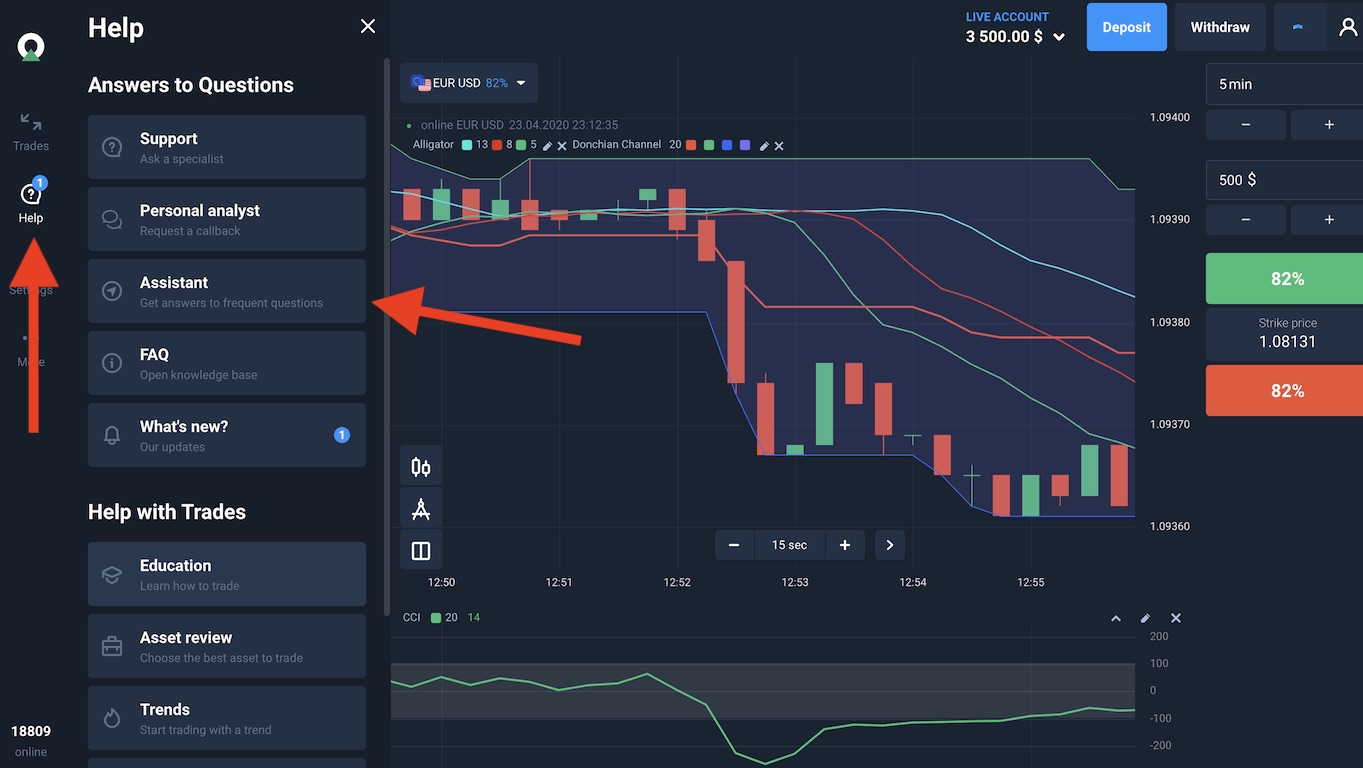
Task: Open the user profile icon
Action: pyautogui.click(x=1347, y=27)
